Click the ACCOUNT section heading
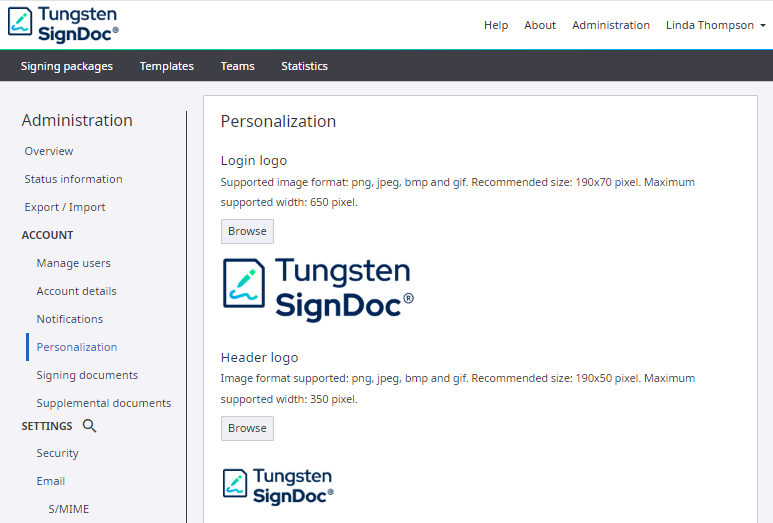Screen dimensions: 773x523 coord(47,235)
